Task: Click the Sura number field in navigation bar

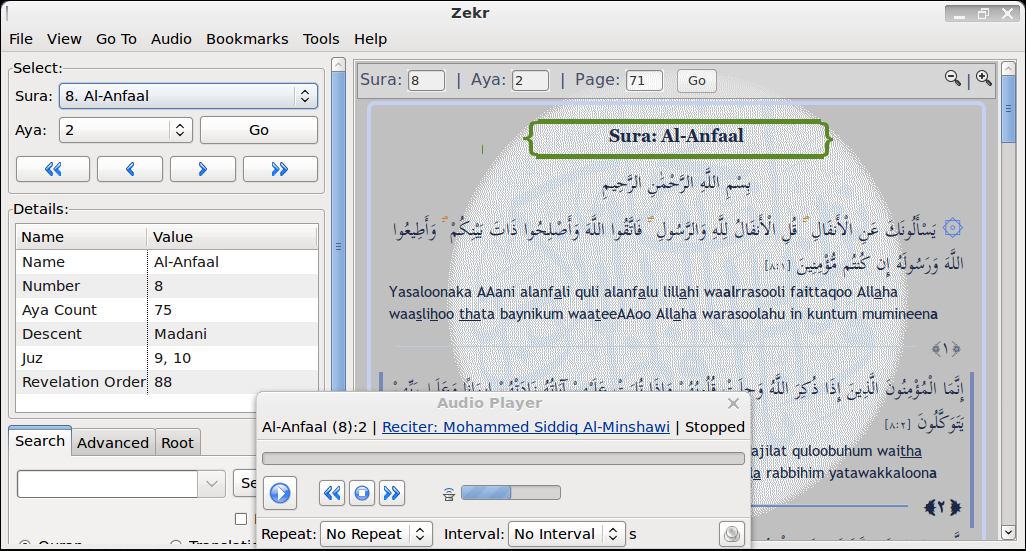Action: 426,80
